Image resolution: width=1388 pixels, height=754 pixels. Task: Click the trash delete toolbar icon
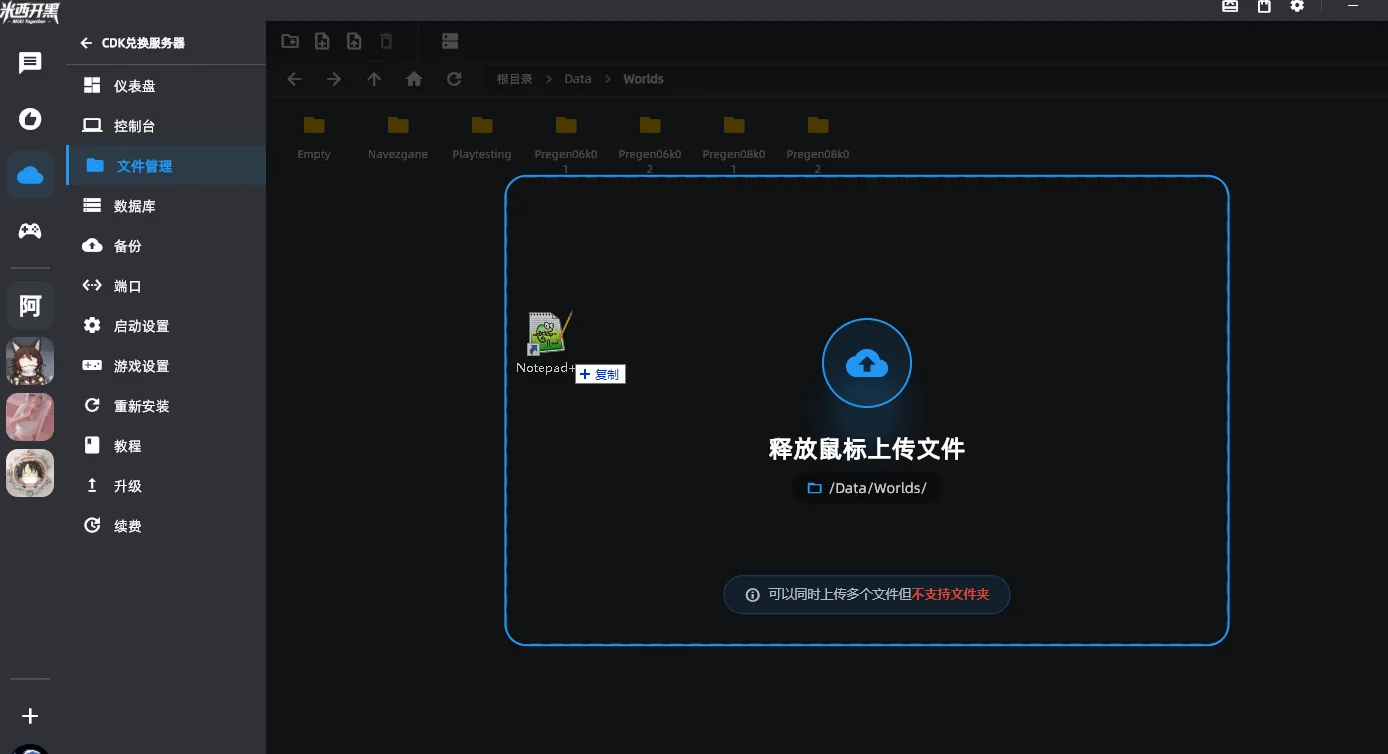pyautogui.click(x=386, y=41)
